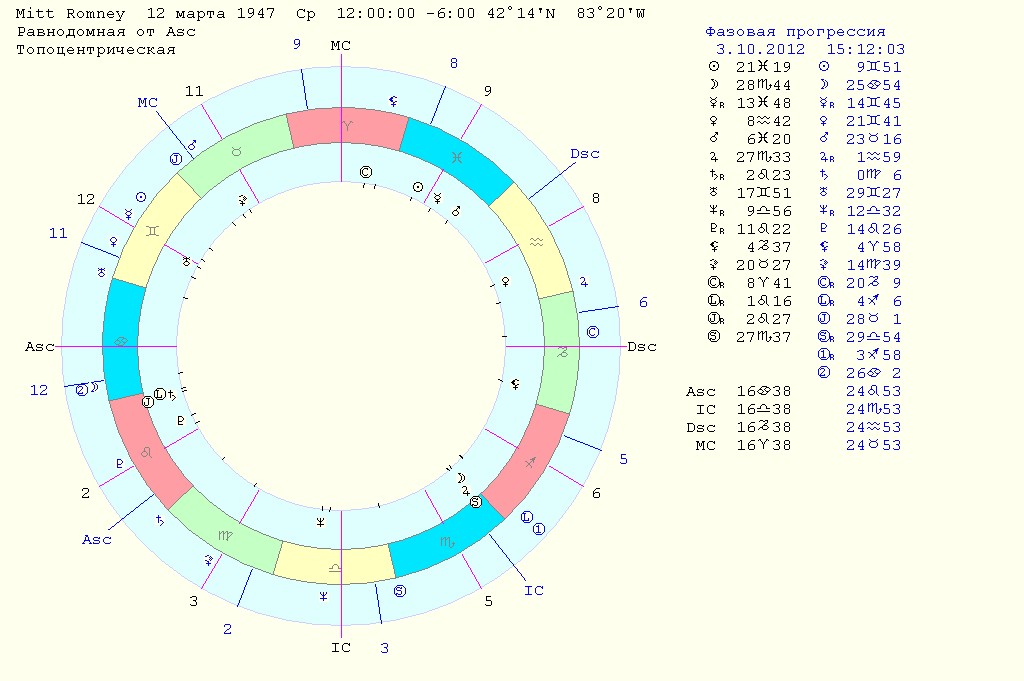Image resolution: width=1024 pixels, height=681 pixels.
Task: Click the house system label "Равнодомная от Asc"
Action: [x=106, y=31]
